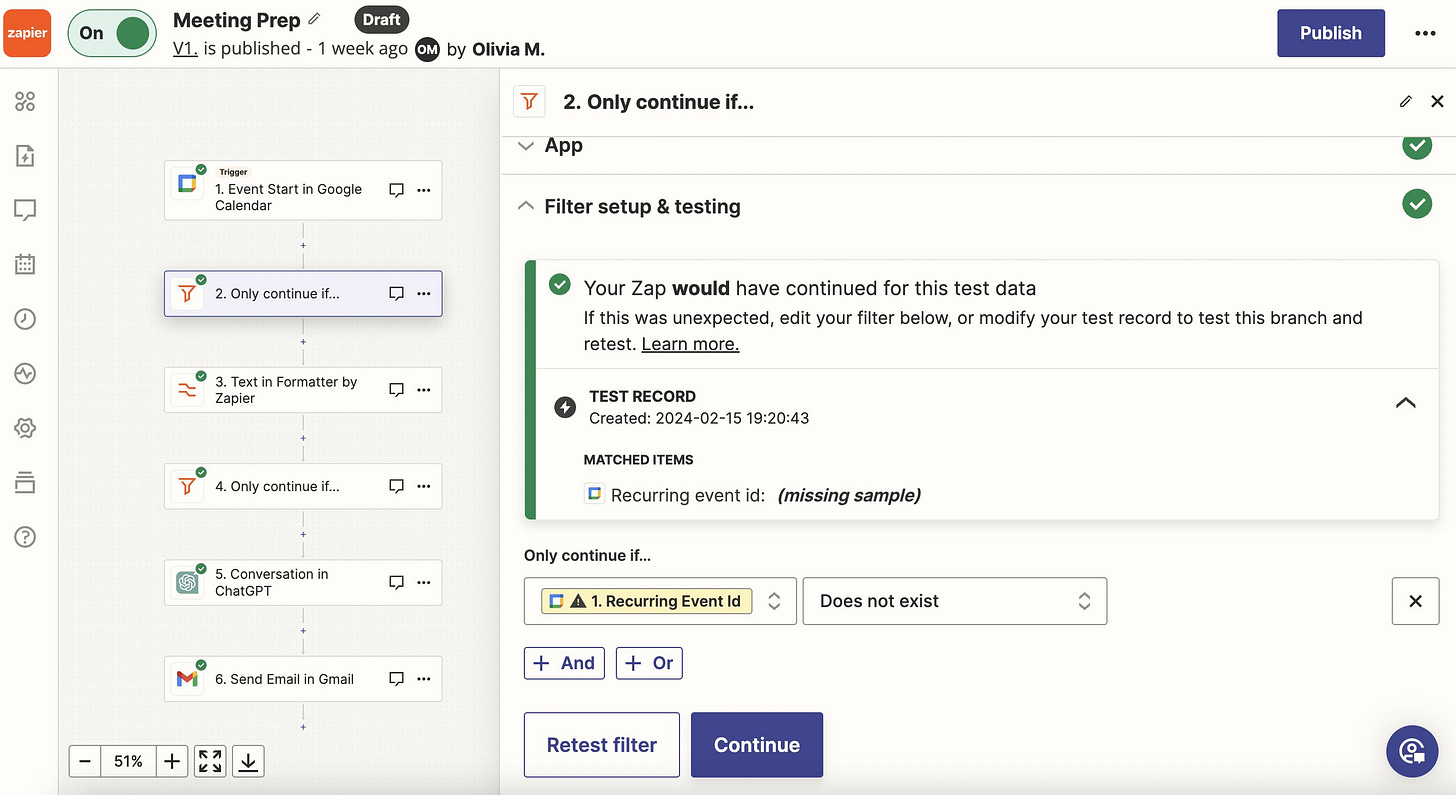
Task: Click the Retest filter button
Action: point(602,745)
